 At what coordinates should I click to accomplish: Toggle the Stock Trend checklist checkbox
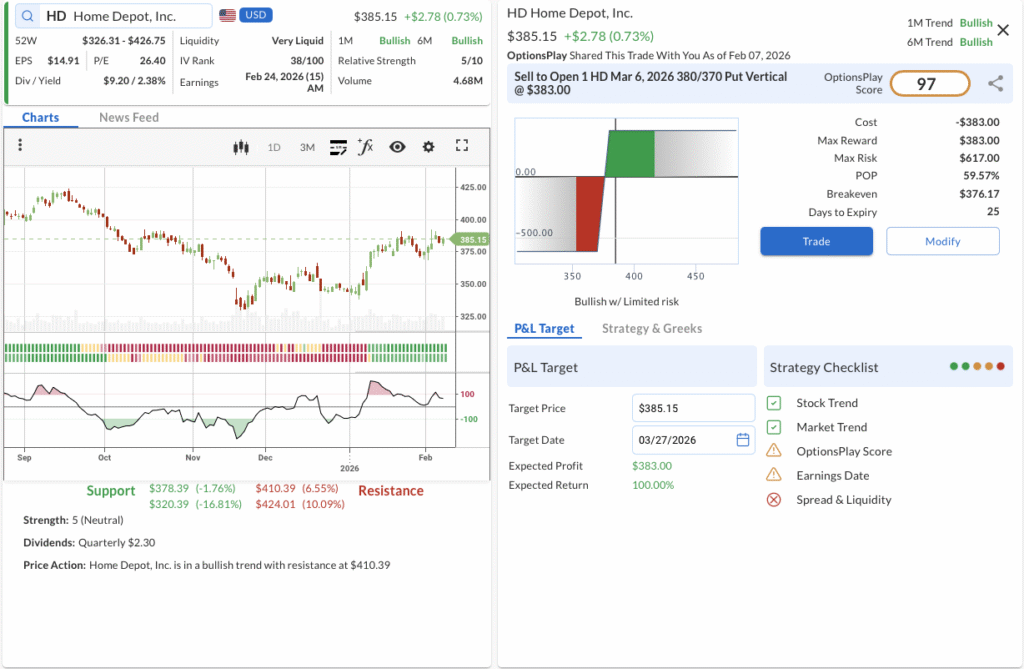774,403
